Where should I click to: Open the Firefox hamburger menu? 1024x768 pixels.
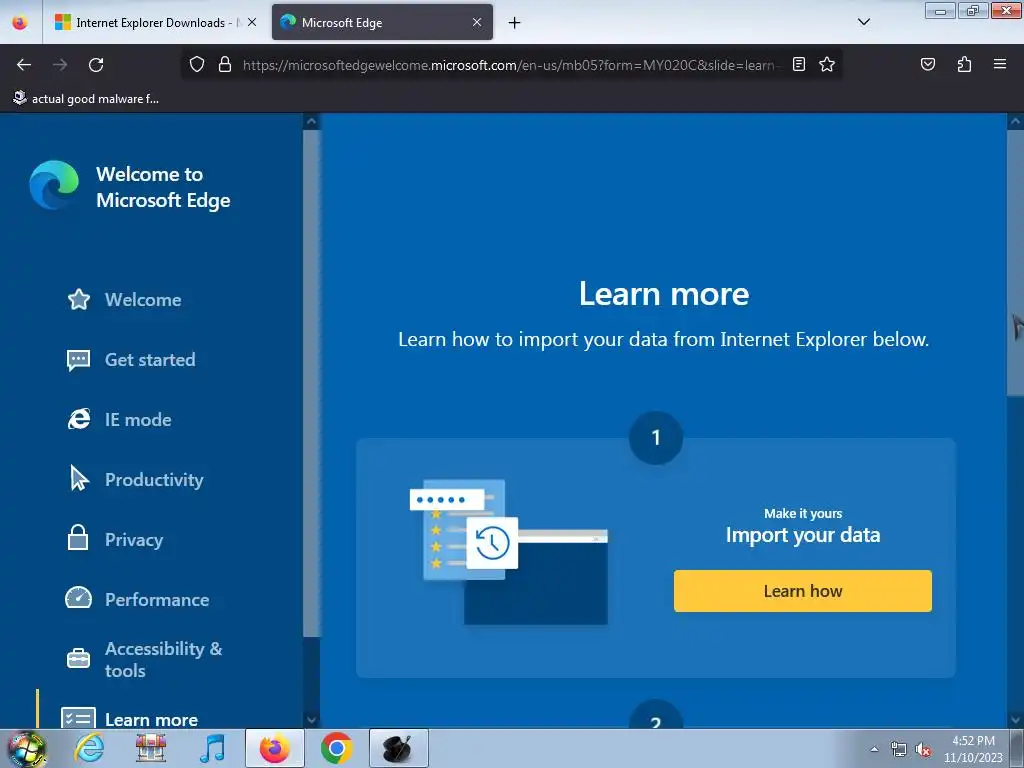pos(1000,64)
